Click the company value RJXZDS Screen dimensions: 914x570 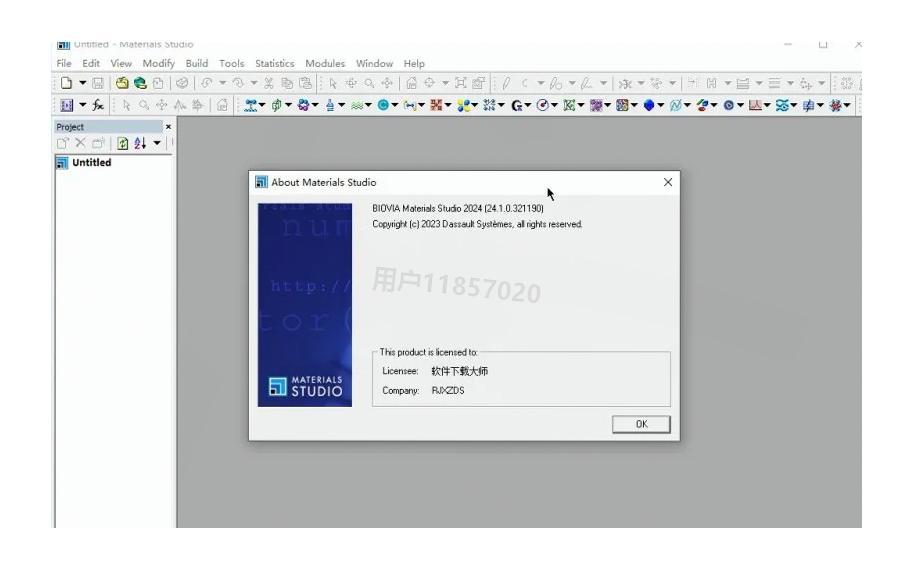click(448, 390)
